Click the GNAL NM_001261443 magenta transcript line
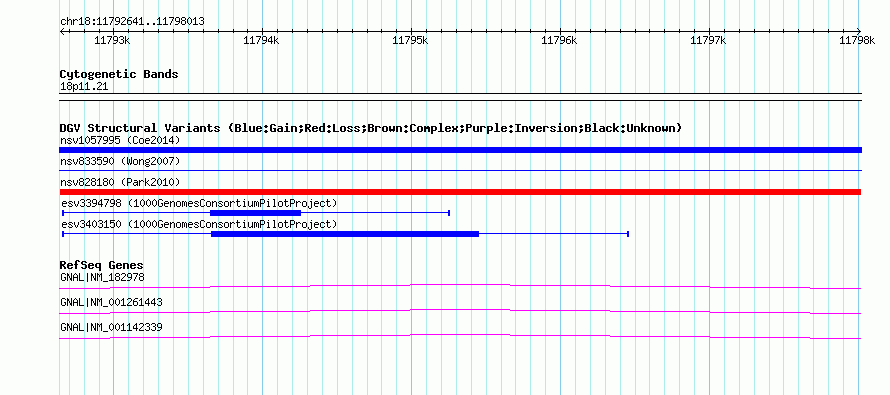Screen dimensions: 890x395 460,311
